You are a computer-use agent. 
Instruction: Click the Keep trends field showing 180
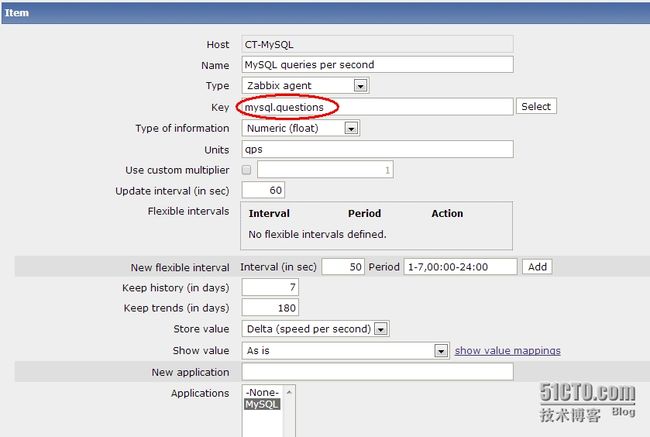click(270, 308)
